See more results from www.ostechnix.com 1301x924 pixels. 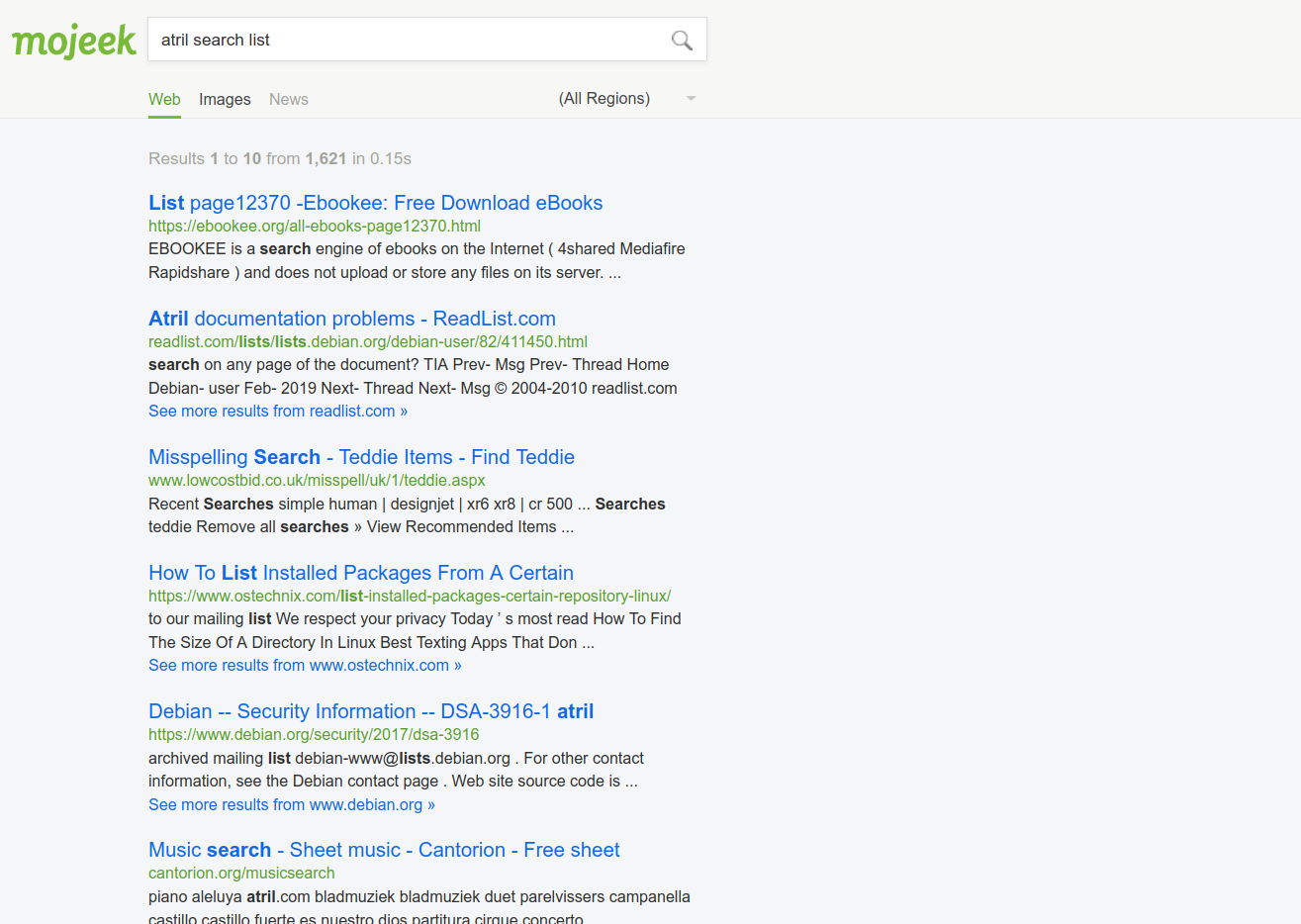pyautogui.click(x=305, y=665)
